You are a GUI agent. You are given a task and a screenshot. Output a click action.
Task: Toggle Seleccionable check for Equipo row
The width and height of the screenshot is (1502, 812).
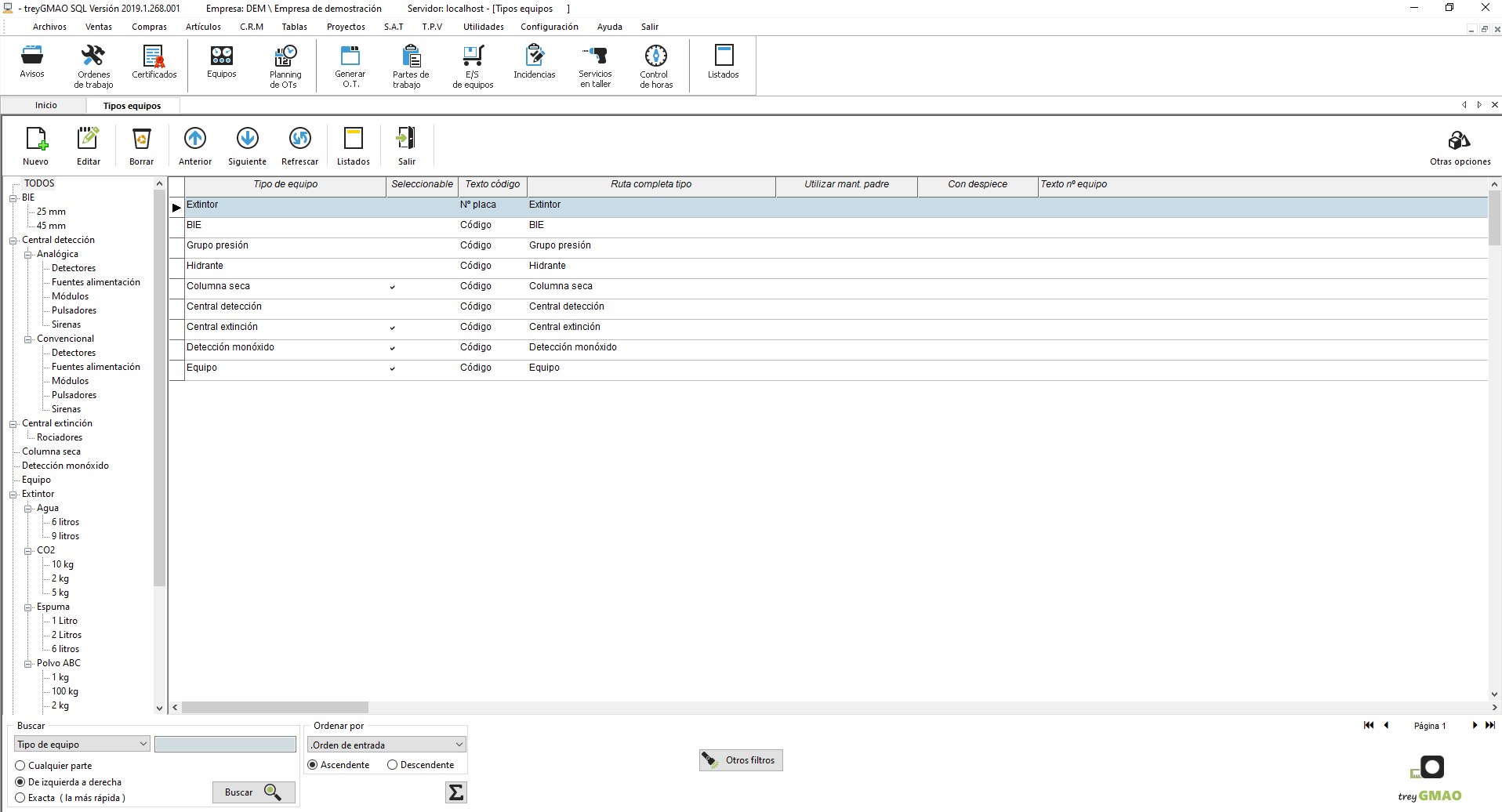click(393, 368)
